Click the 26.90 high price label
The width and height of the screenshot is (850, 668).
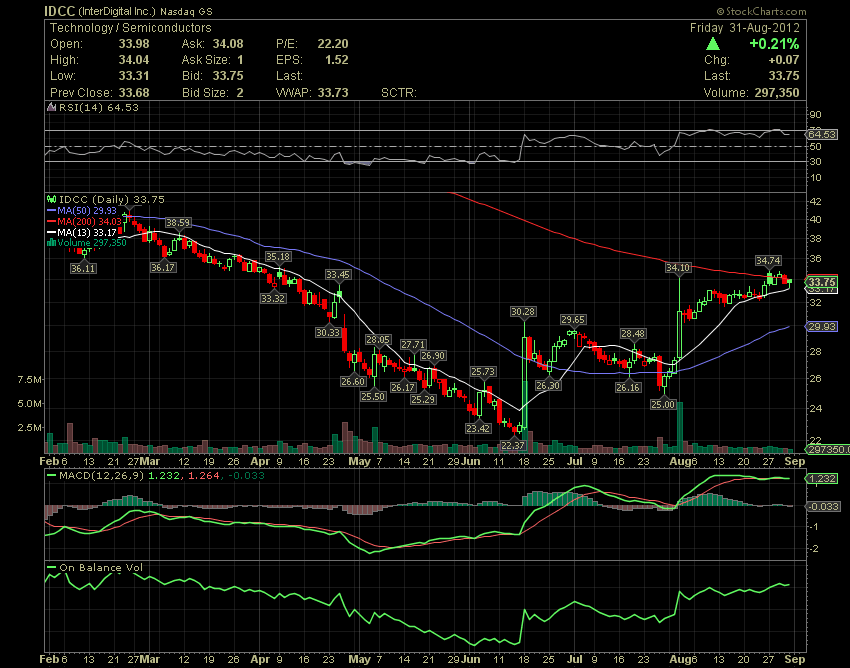pyautogui.click(x=433, y=356)
